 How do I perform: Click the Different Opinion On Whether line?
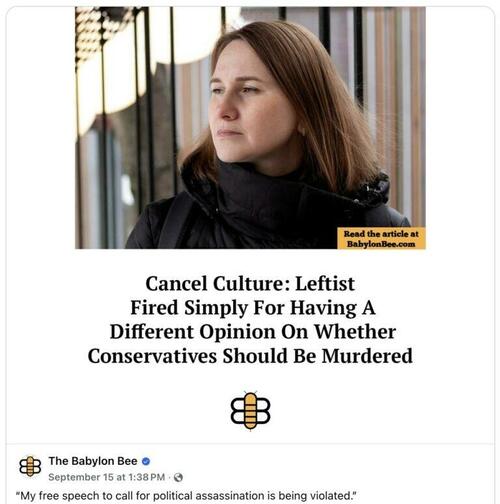pyautogui.click(x=253, y=332)
